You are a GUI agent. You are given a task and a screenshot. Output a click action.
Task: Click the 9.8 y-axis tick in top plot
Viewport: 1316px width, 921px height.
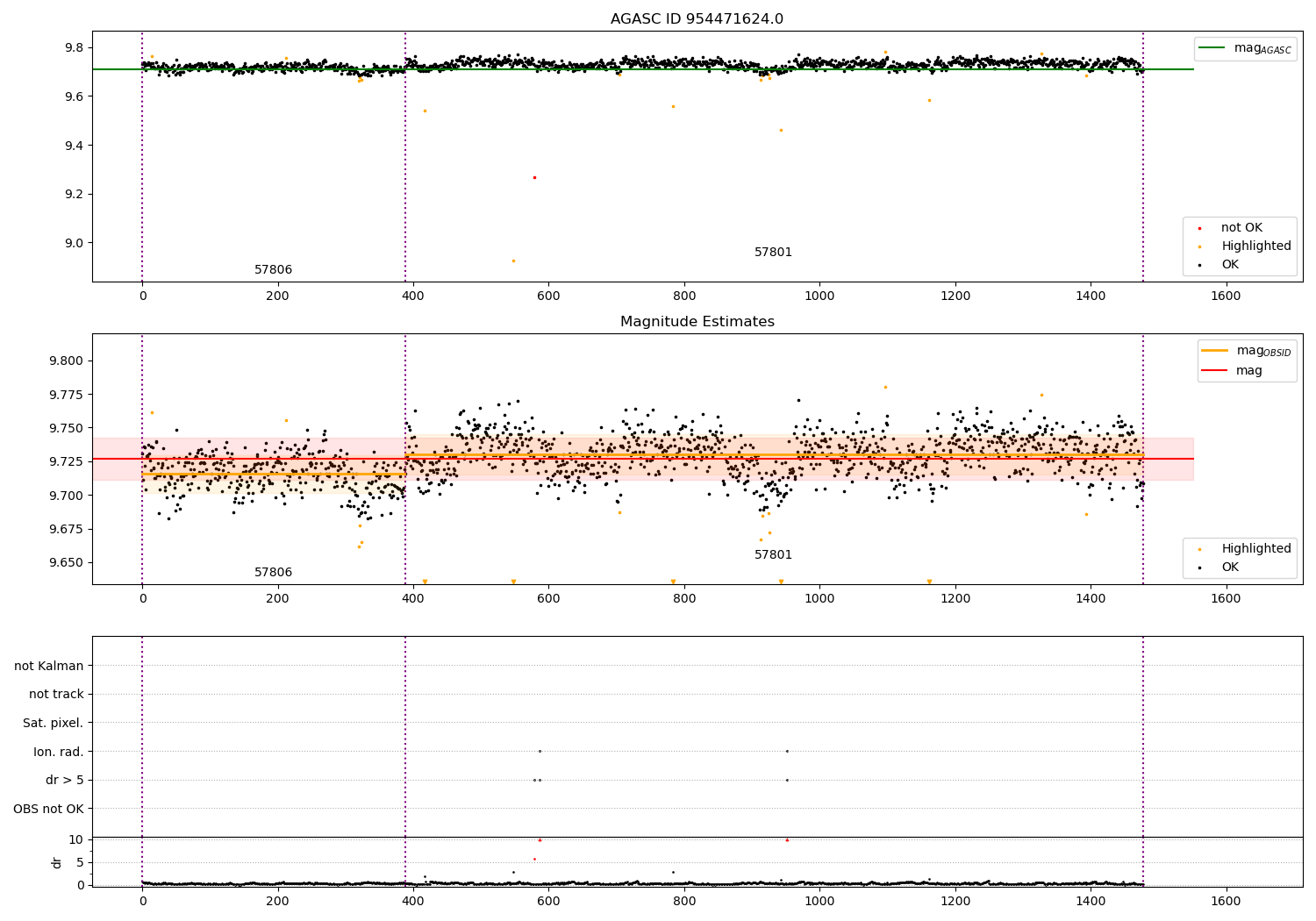(74, 47)
